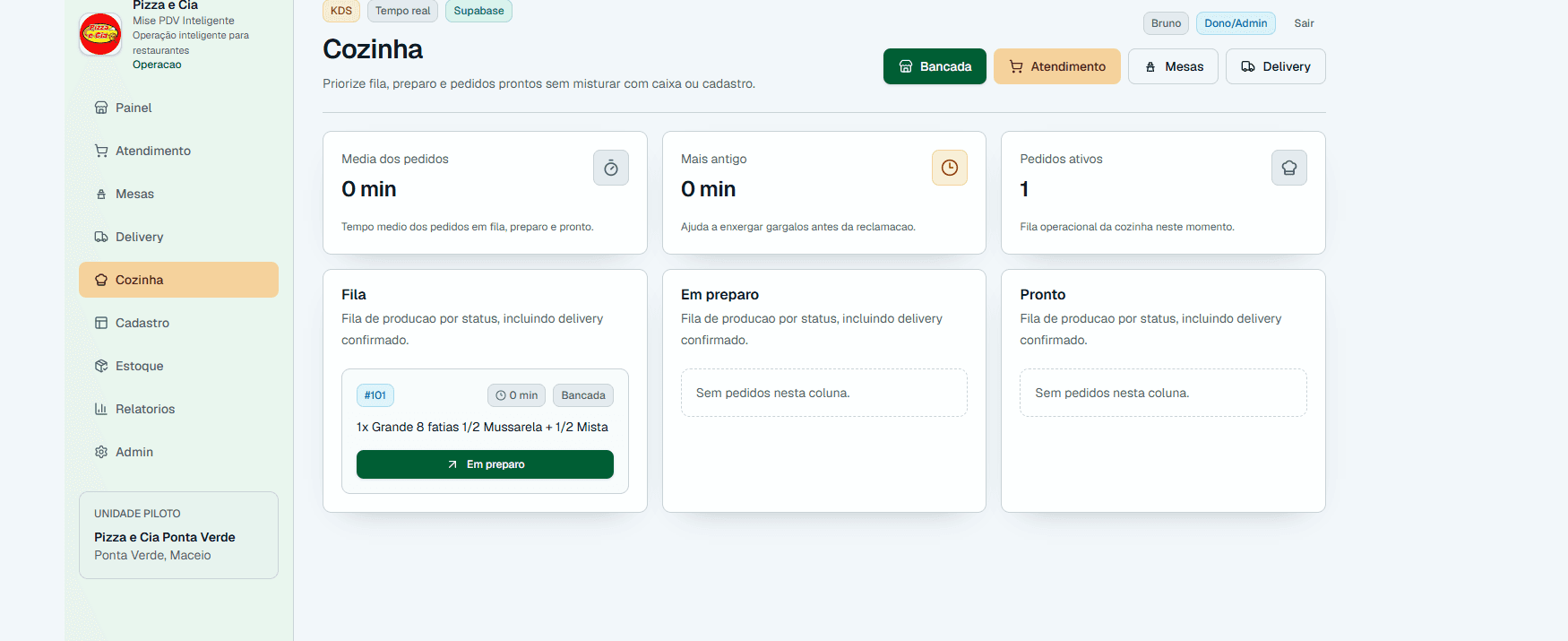Click the Cozinha page title
The height and width of the screenshot is (641, 1568).
[x=373, y=49]
